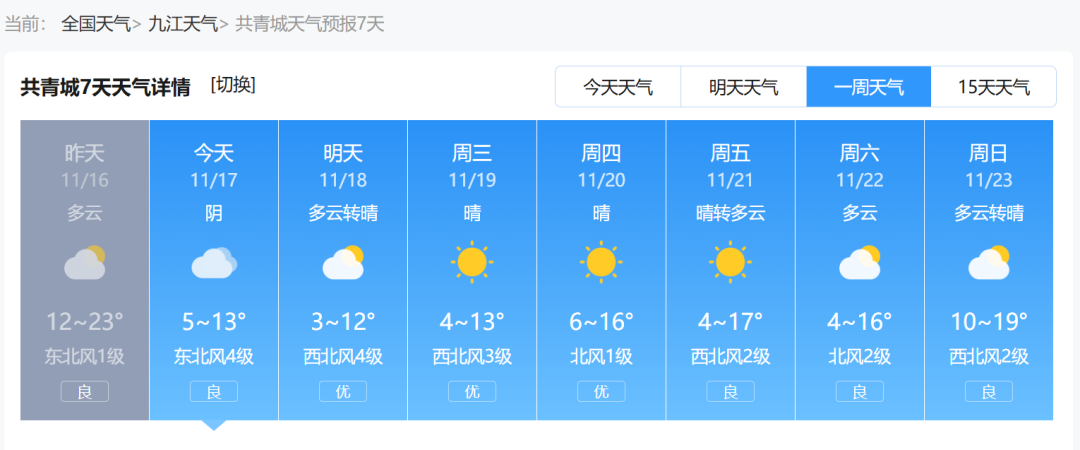Click Thursday's sun icon
This screenshot has height=450, width=1080.
click(601, 262)
